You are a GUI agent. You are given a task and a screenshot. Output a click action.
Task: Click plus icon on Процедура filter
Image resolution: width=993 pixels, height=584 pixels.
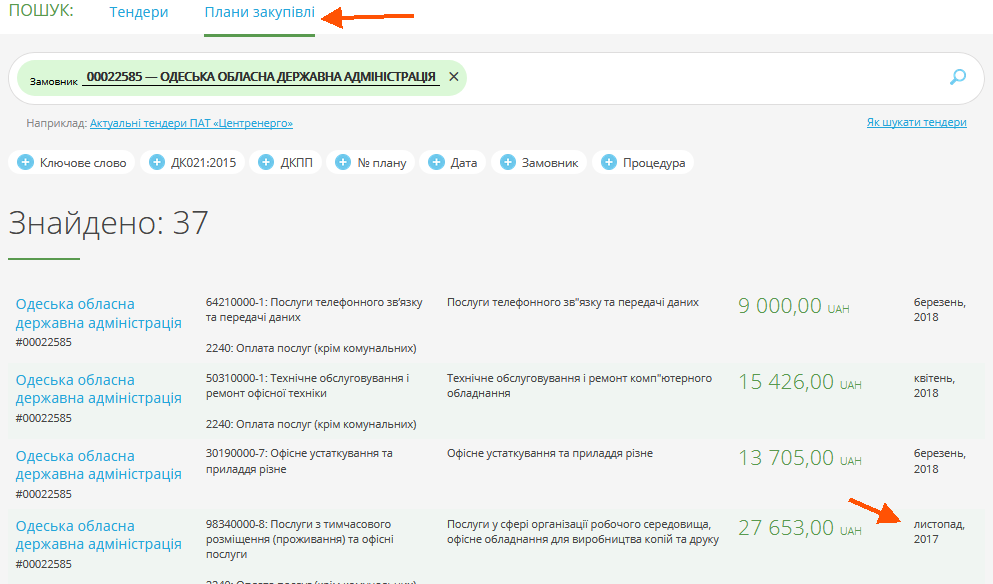pos(609,163)
